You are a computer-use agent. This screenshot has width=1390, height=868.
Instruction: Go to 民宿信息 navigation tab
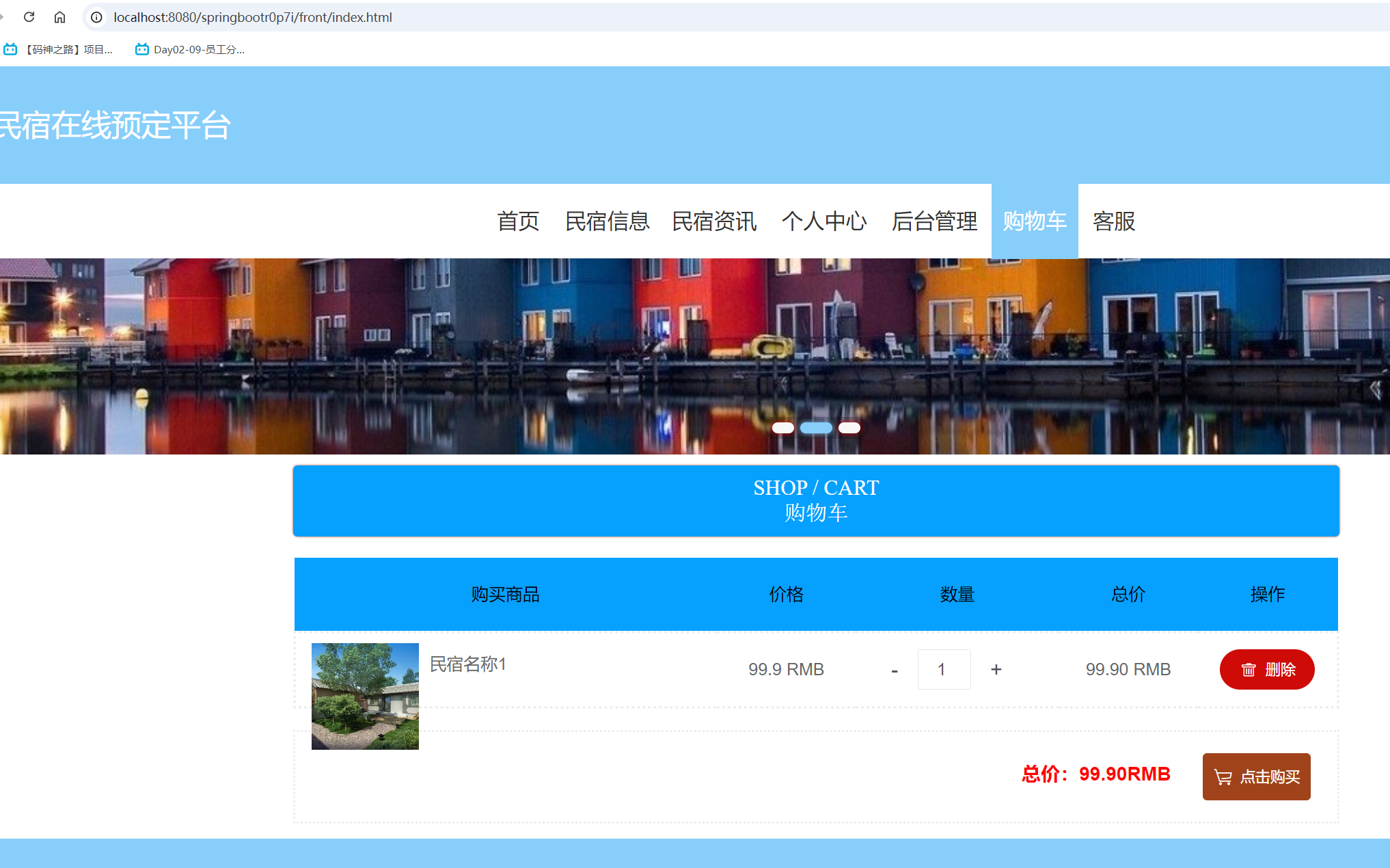607,221
